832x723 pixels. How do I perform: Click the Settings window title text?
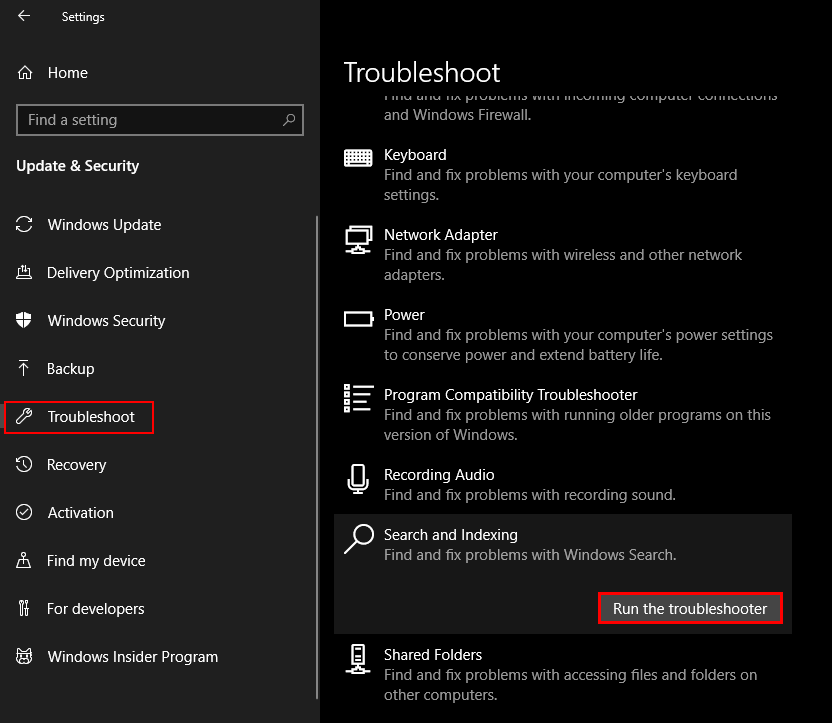coord(83,17)
